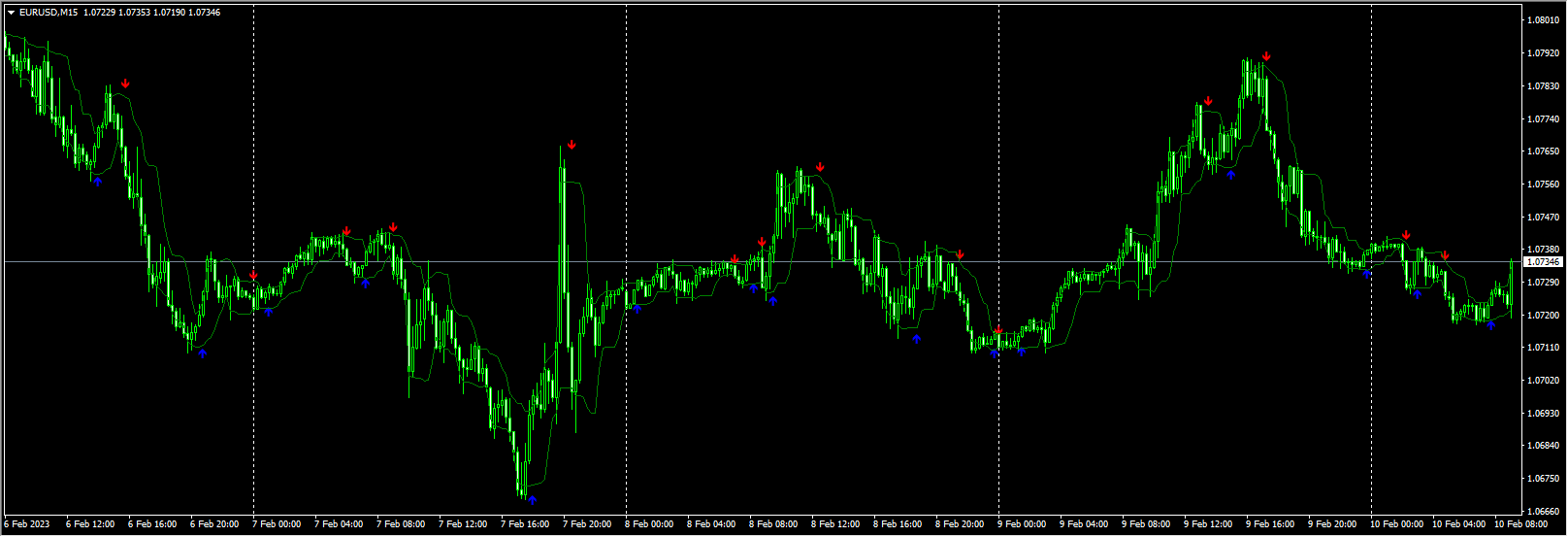Click the 8 Feb 16:00 time label
The width and height of the screenshot is (1568, 537).
[898, 524]
